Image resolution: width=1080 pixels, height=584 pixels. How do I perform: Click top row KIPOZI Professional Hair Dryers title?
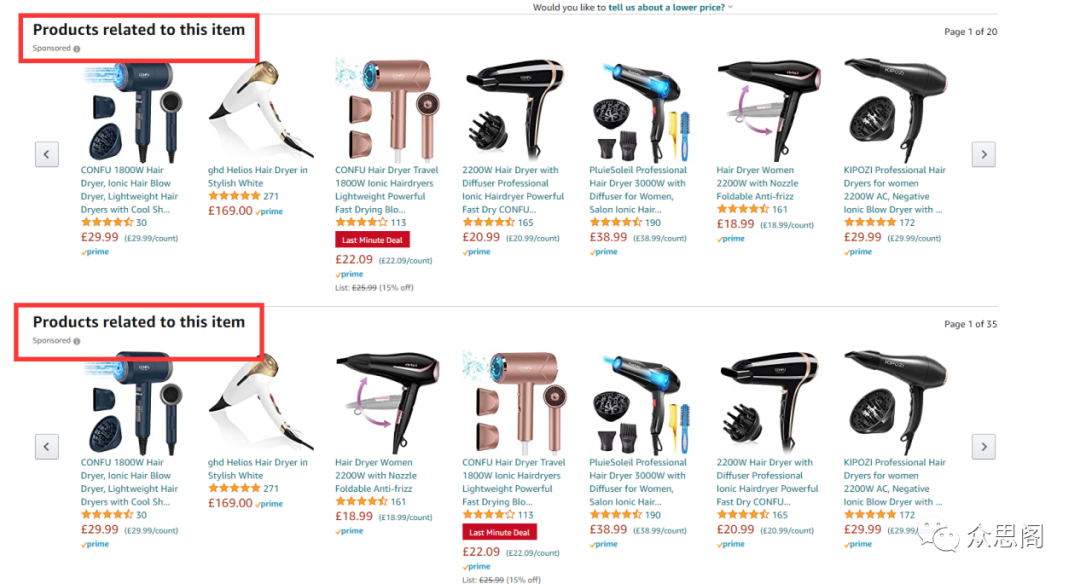[x=894, y=189]
